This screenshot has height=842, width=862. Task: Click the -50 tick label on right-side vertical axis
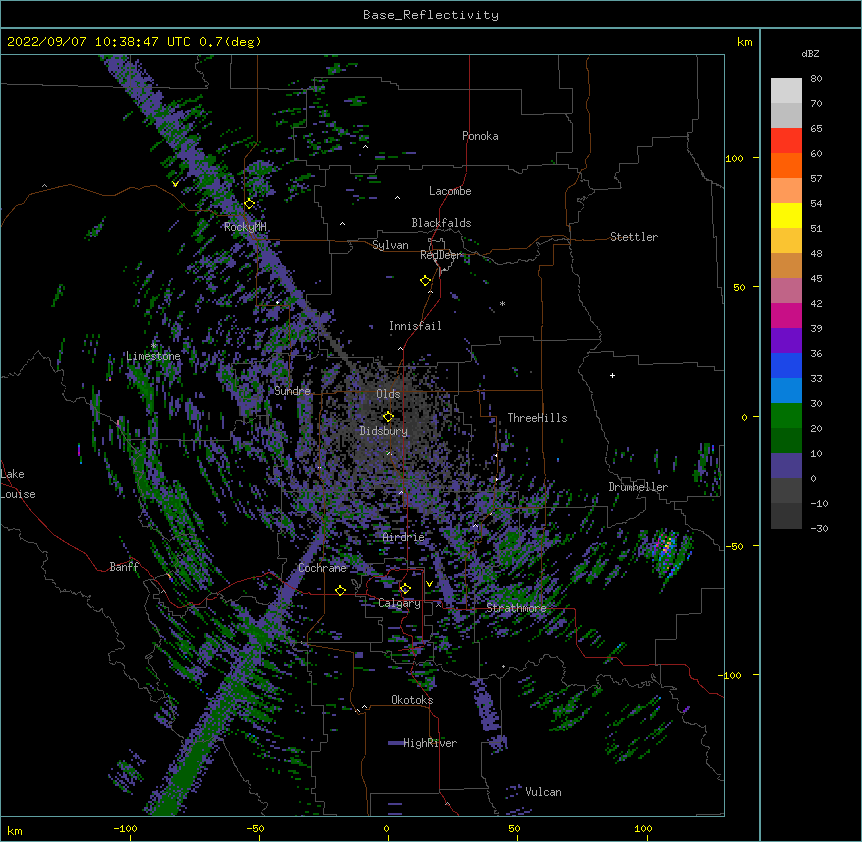pos(734,546)
